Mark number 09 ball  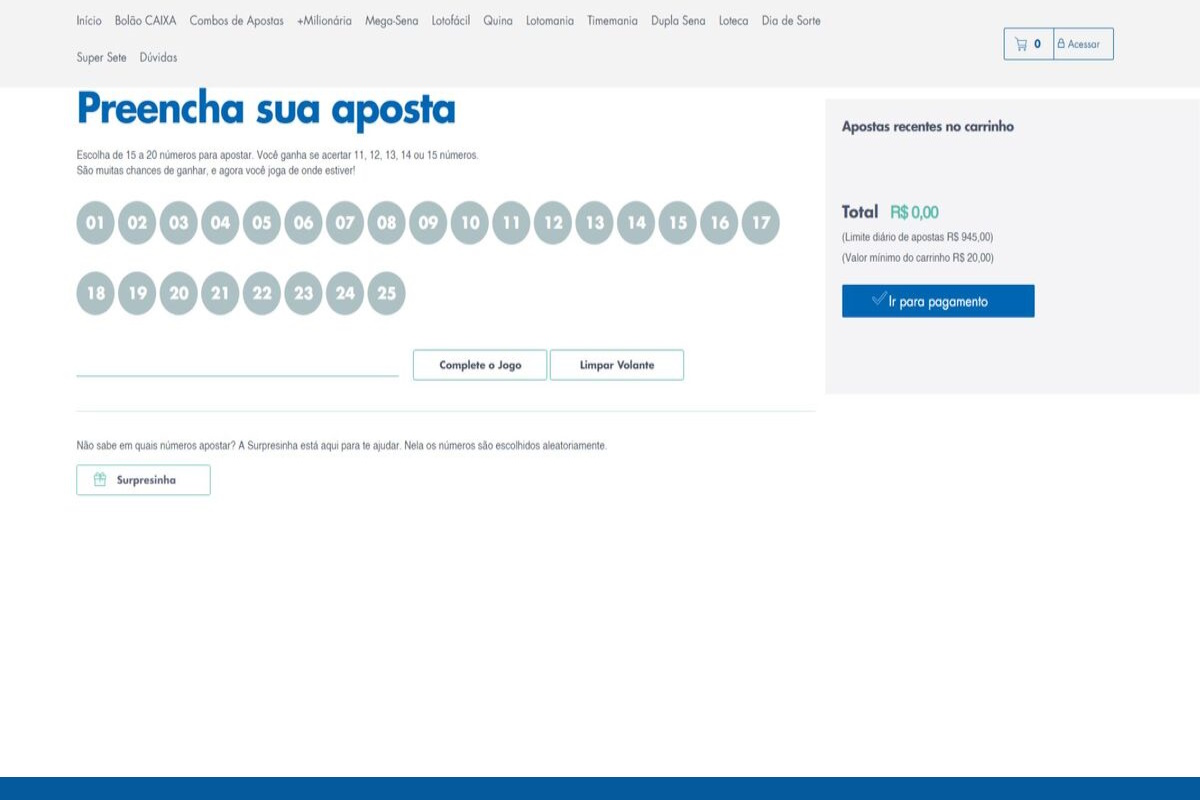click(428, 223)
